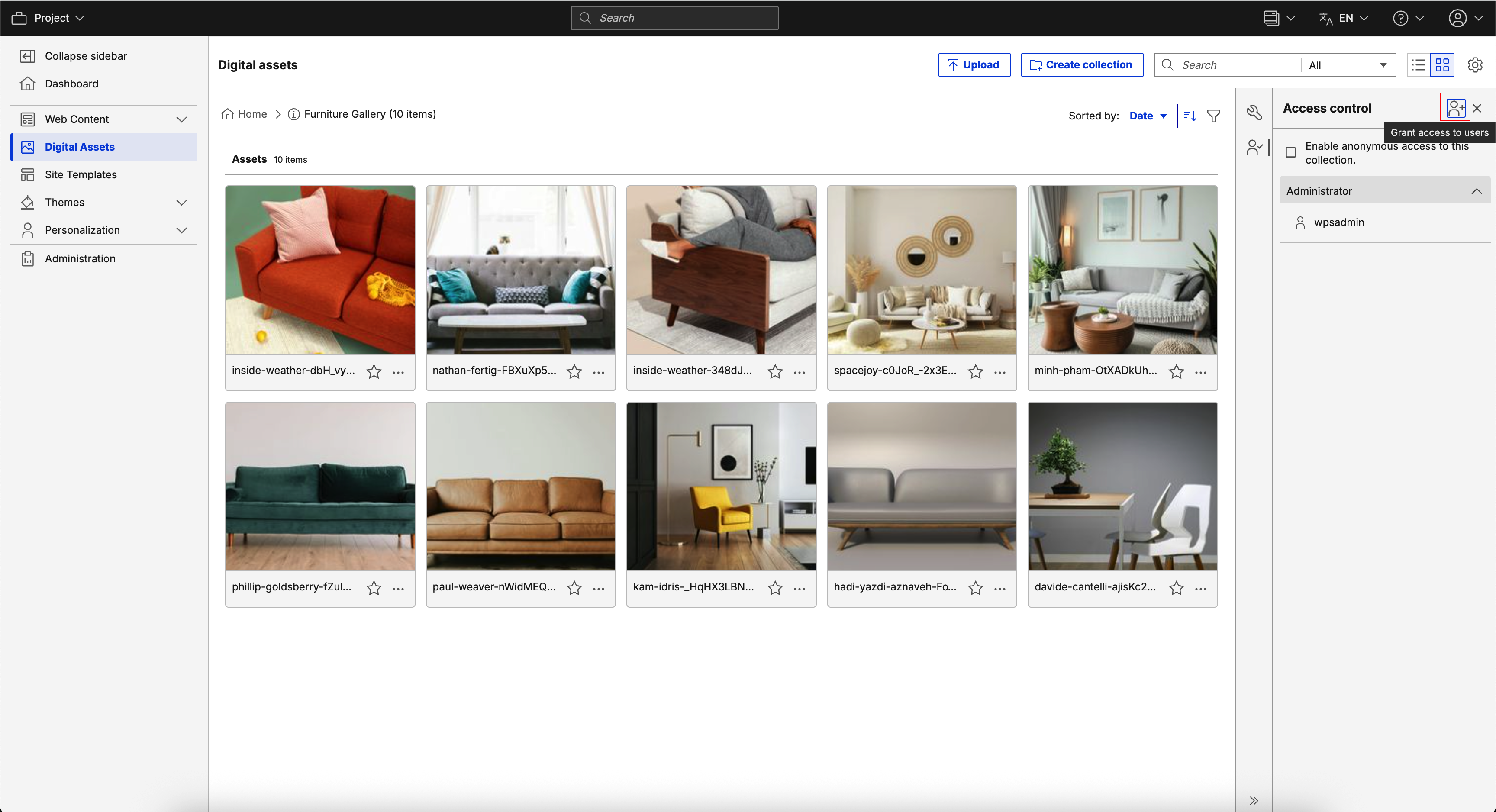This screenshot has height=812, width=1496.
Task: Enable anonymous access checkbox
Action: (1290, 153)
